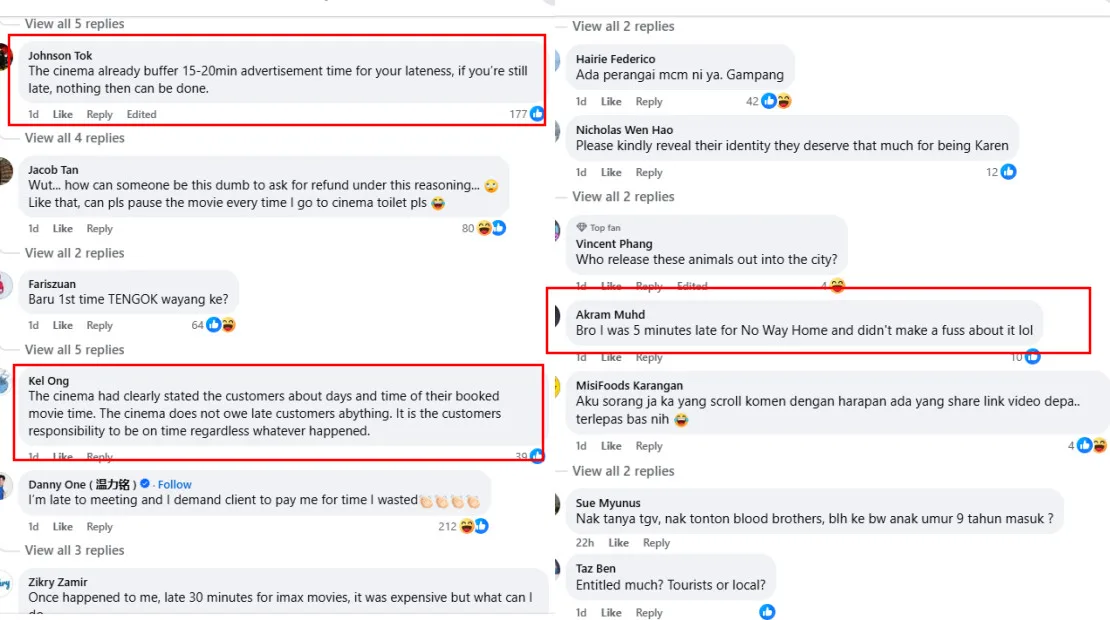Open Akram Muhd's profile name
This screenshot has height=620, width=1110.
(610, 314)
